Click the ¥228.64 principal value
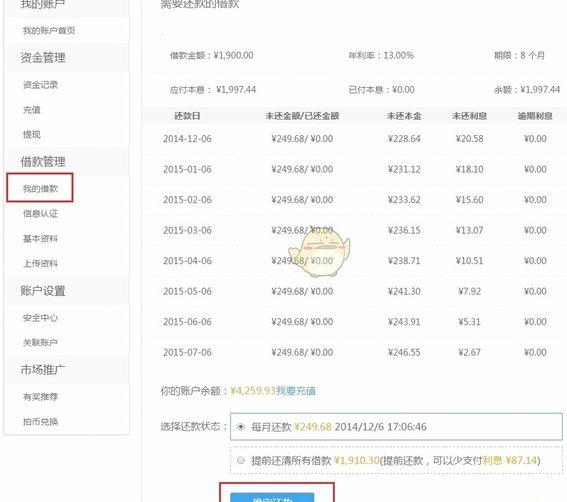567x502 pixels. [x=404, y=139]
